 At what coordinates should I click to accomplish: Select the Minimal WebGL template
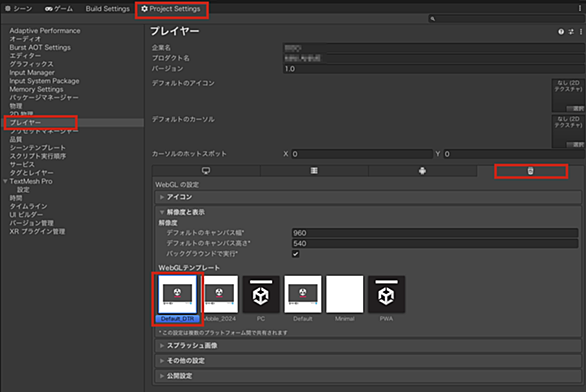pos(345,298)
